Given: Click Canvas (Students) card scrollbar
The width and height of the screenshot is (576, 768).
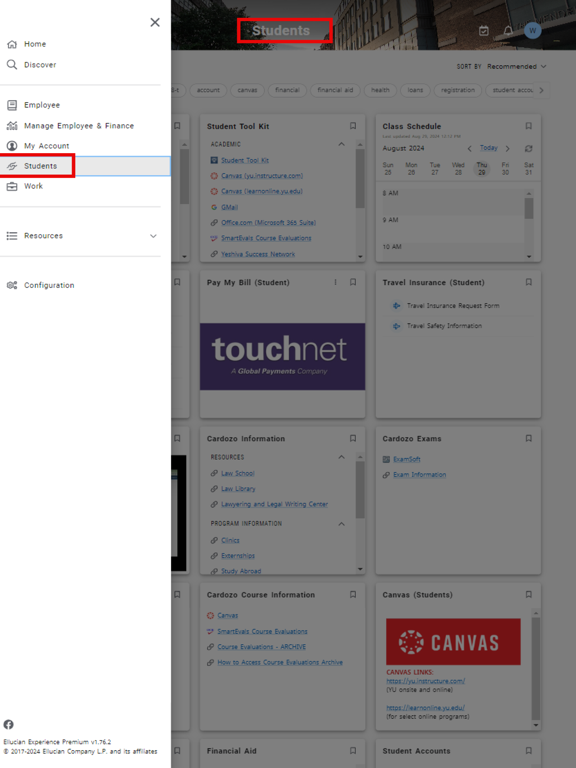Looking at the screenshot, I should coord(536,669).
